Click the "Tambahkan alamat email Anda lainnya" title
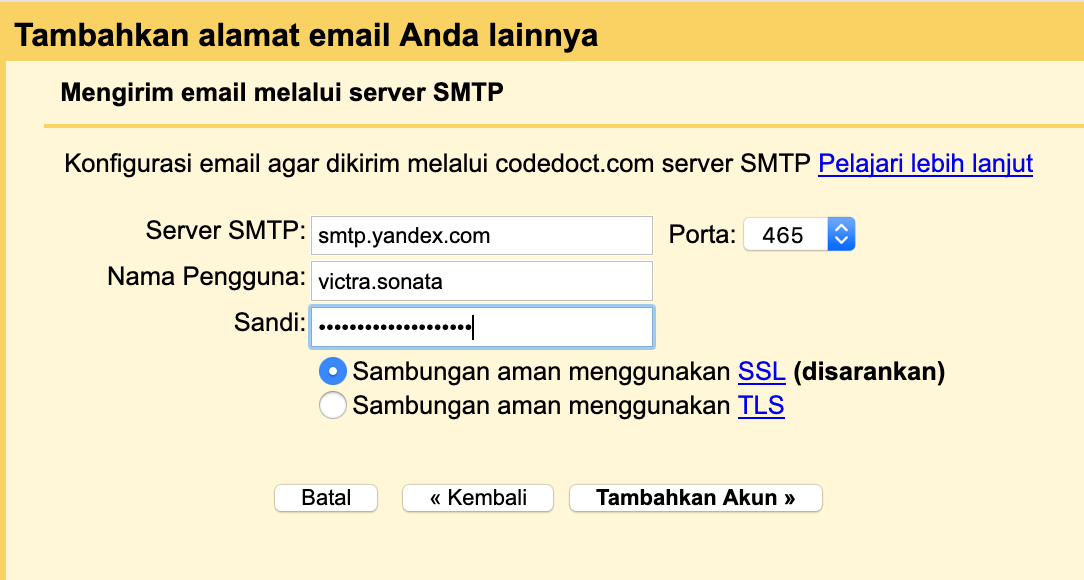Image resolution: width=1084 pixels, height=580 pixels. click(x=306, y=37)
